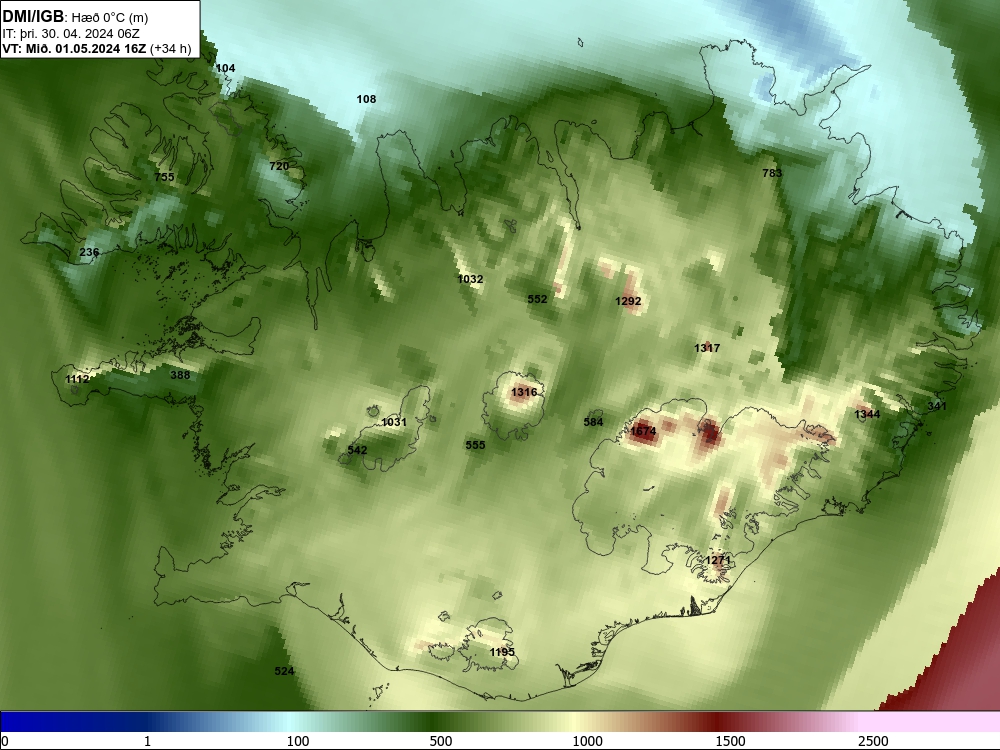
Task: Click the 104 height value
Action: pos(225,68)
